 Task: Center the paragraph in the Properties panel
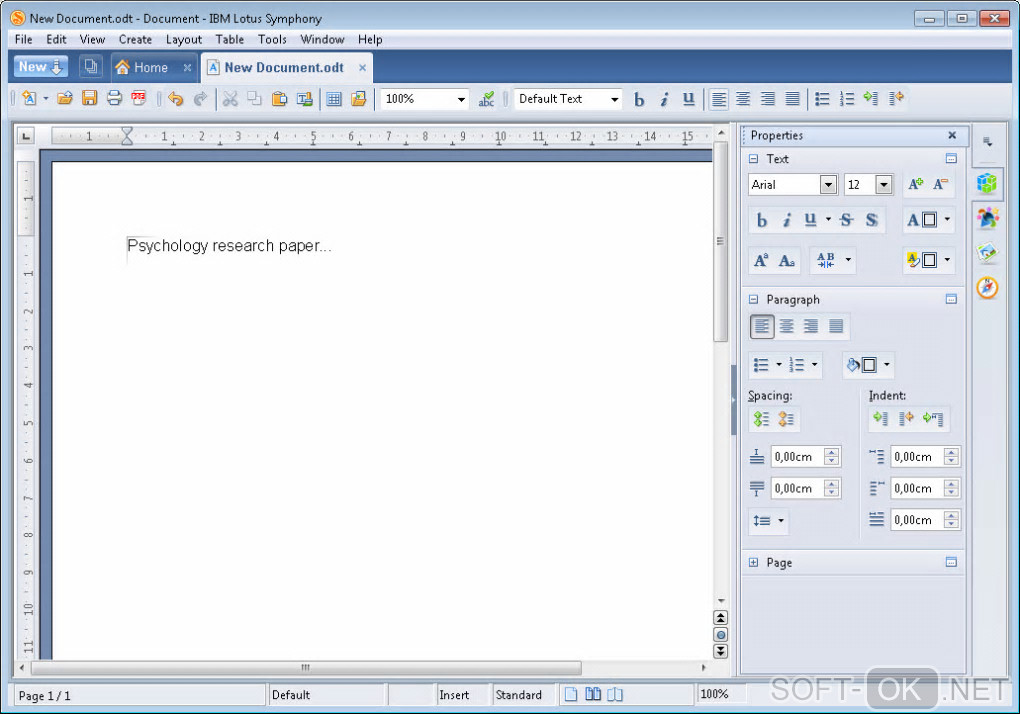pos(786,326)
